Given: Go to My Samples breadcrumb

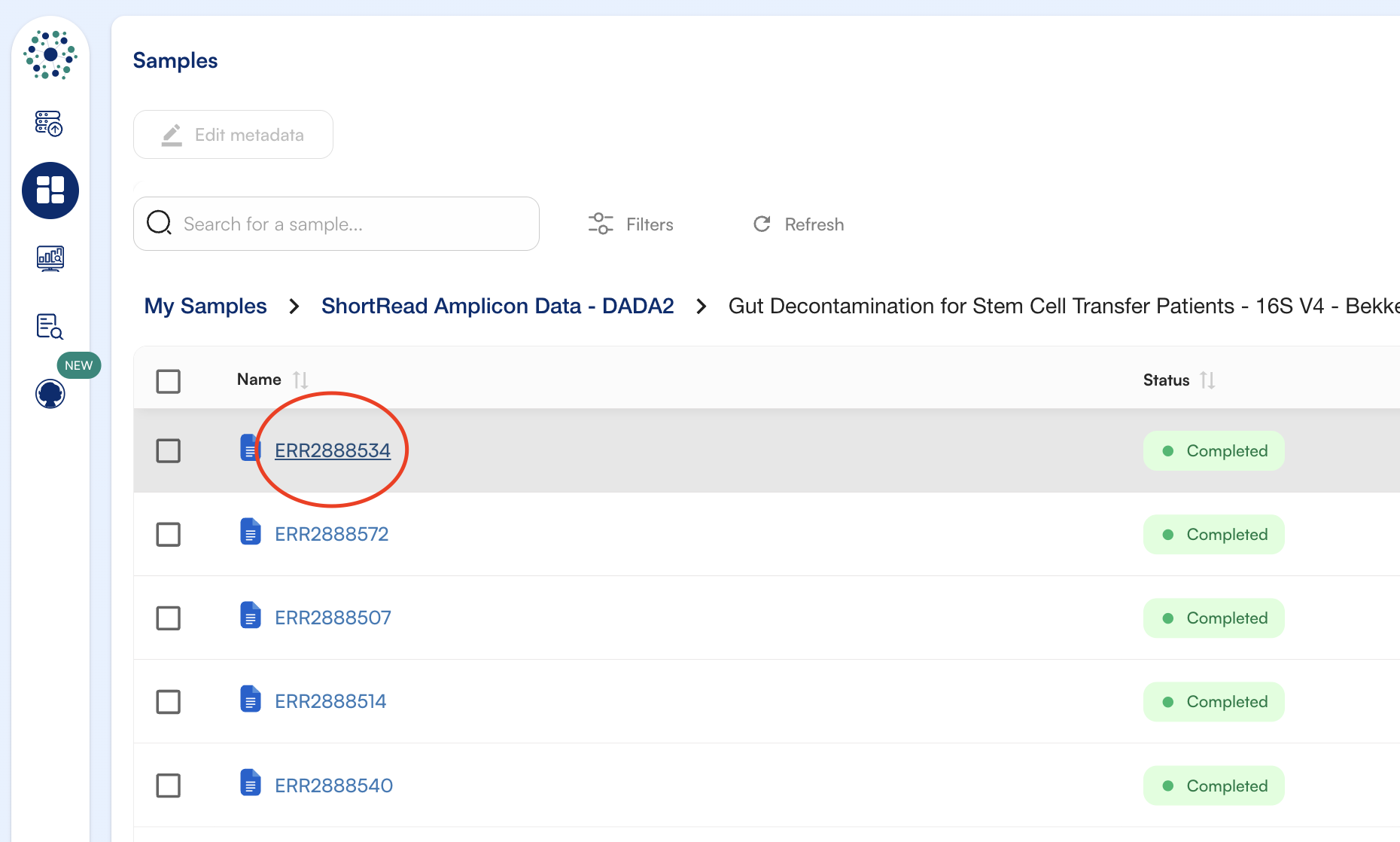Looking at the screenshot, I should pyautogui.click(x=205, y=306).
